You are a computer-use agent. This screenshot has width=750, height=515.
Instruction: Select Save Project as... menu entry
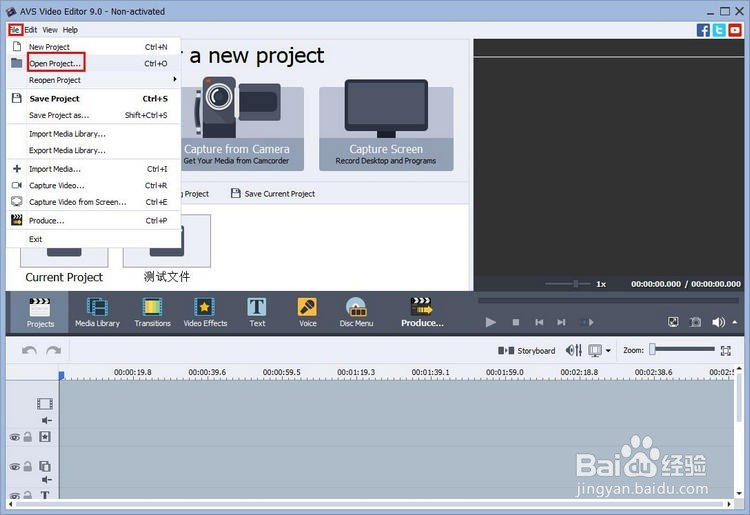[94, 115]
